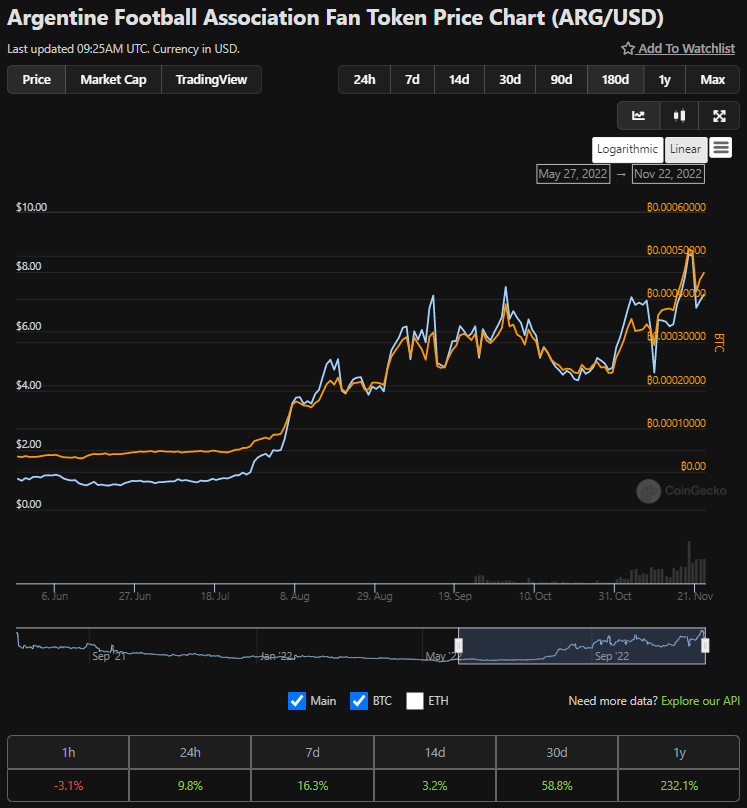Switch to candlestick chart icon
Image resolution: width=747 pixels, height=808 pixels.
click(x=679, y=116)
